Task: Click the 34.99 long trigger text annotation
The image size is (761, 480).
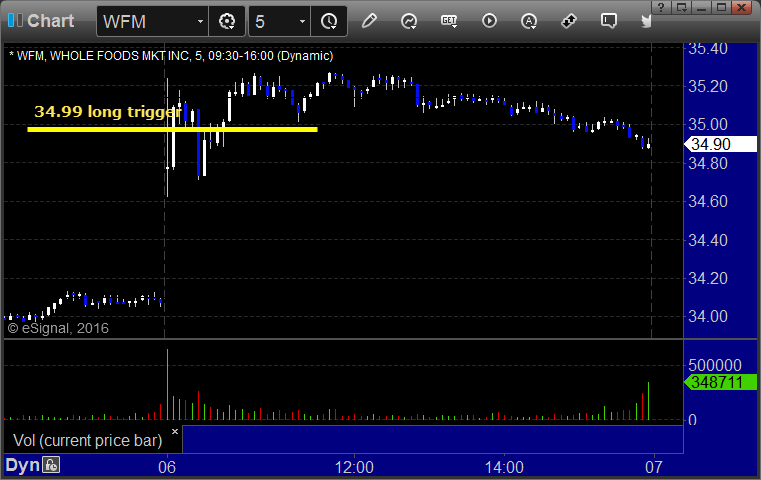Action: click(x=108, y=112)
